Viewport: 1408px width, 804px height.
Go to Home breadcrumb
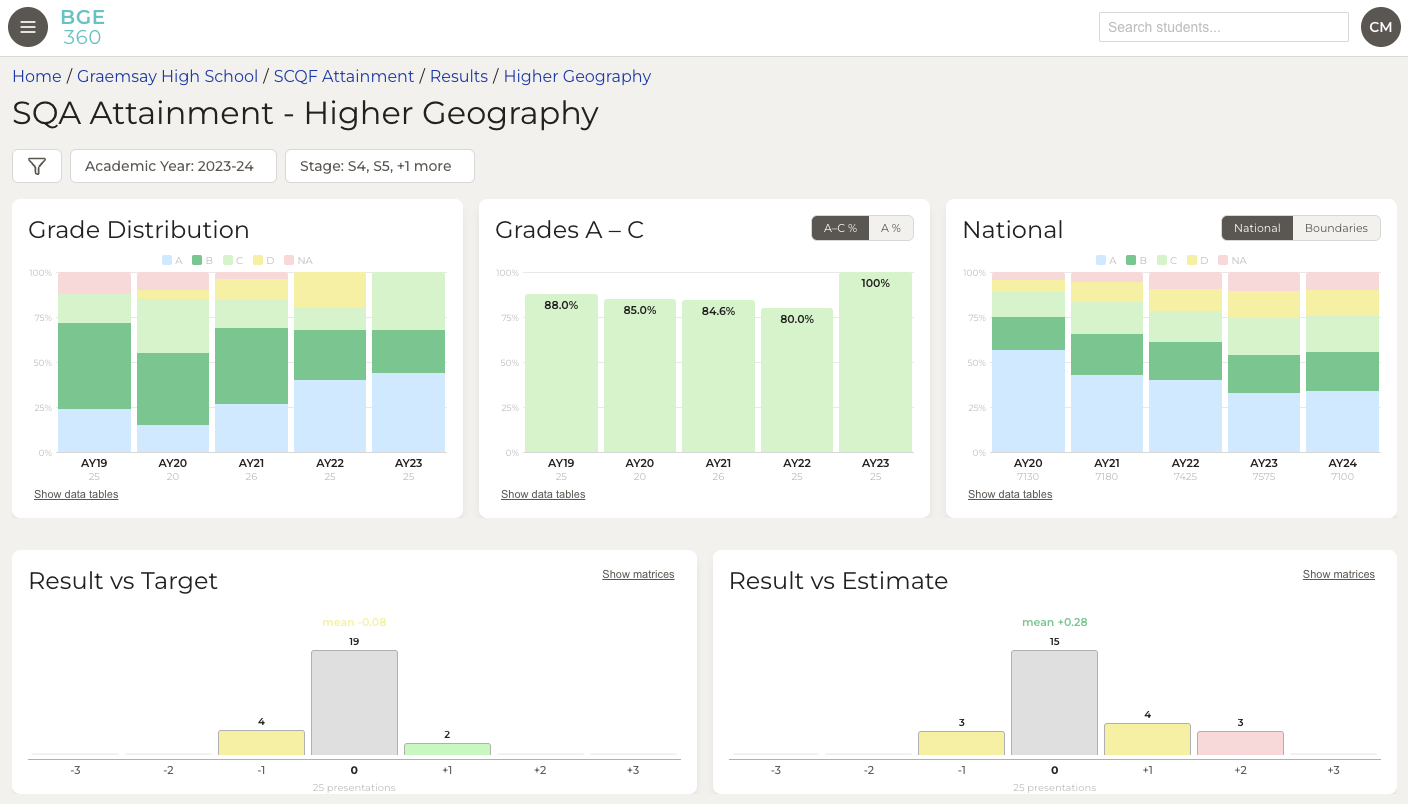[x=37, y=76]
